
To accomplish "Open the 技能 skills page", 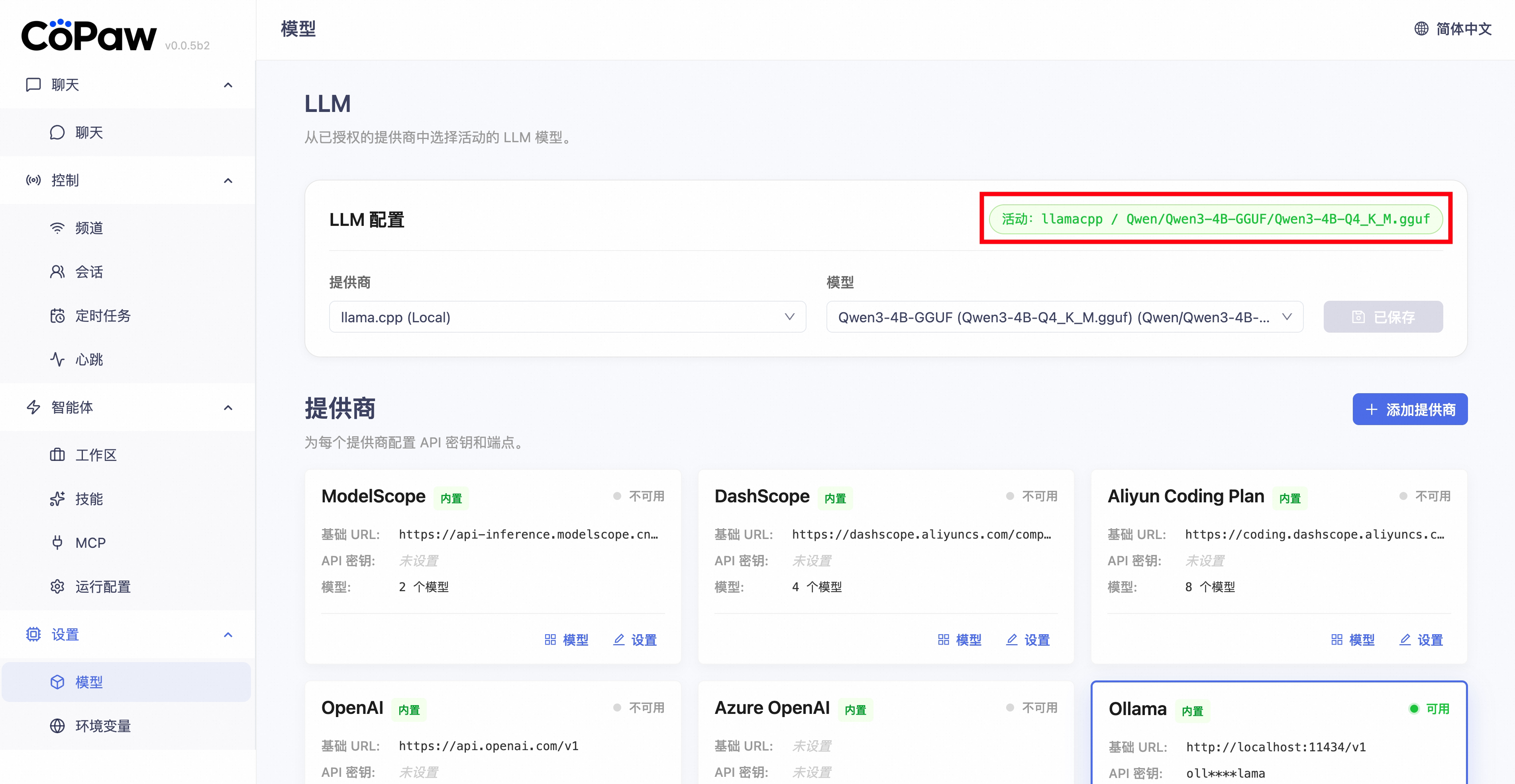I will point(88,499).
